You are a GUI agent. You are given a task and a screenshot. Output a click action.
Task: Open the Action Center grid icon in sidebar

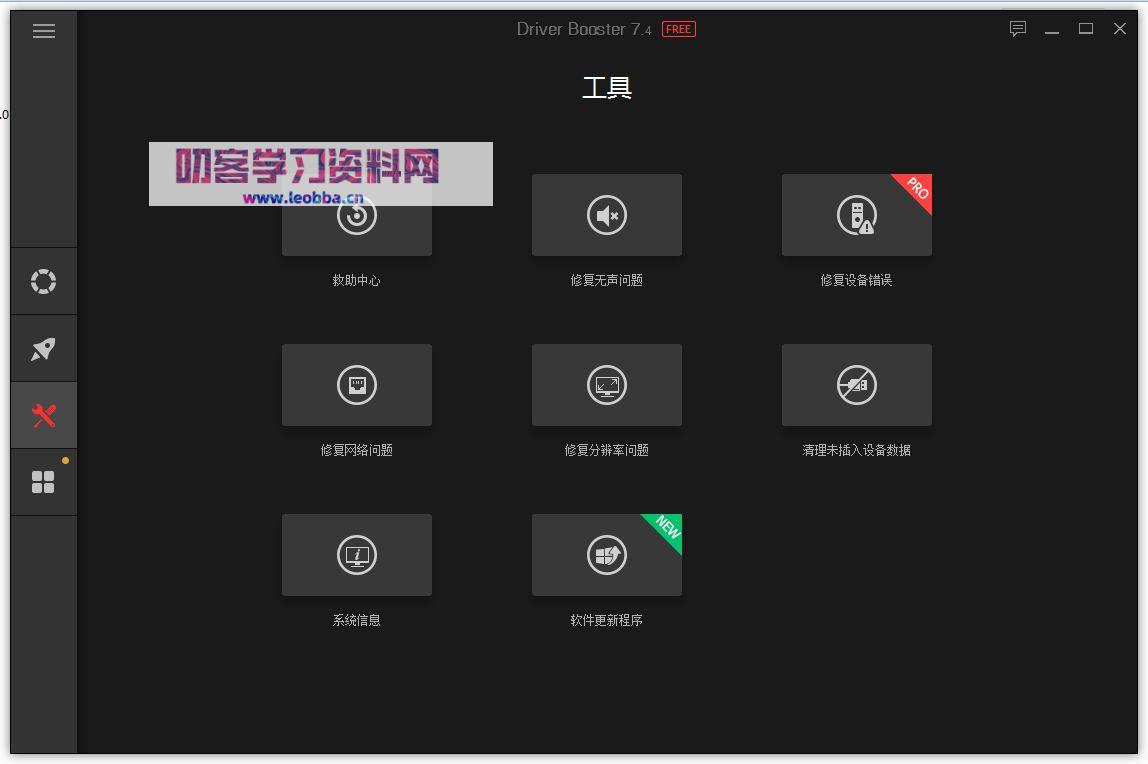43,482
